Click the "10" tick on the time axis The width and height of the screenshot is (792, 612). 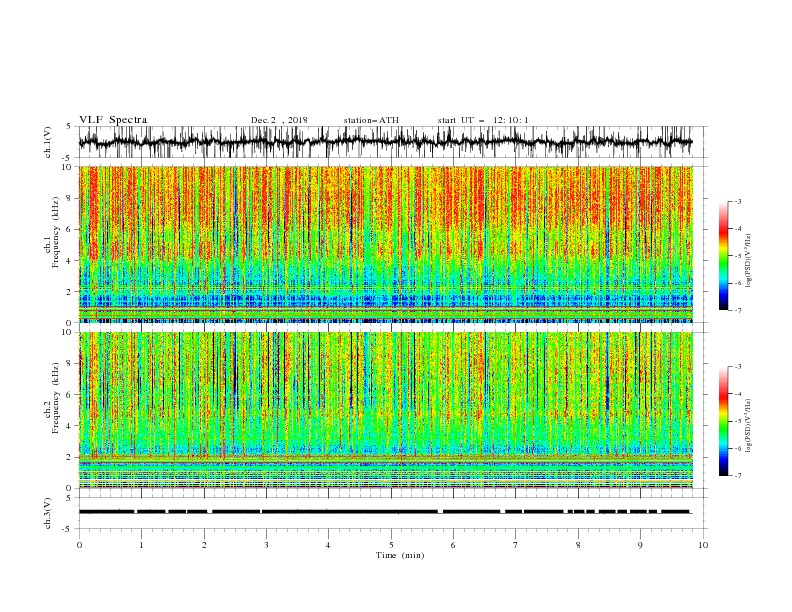pos(703,545)
